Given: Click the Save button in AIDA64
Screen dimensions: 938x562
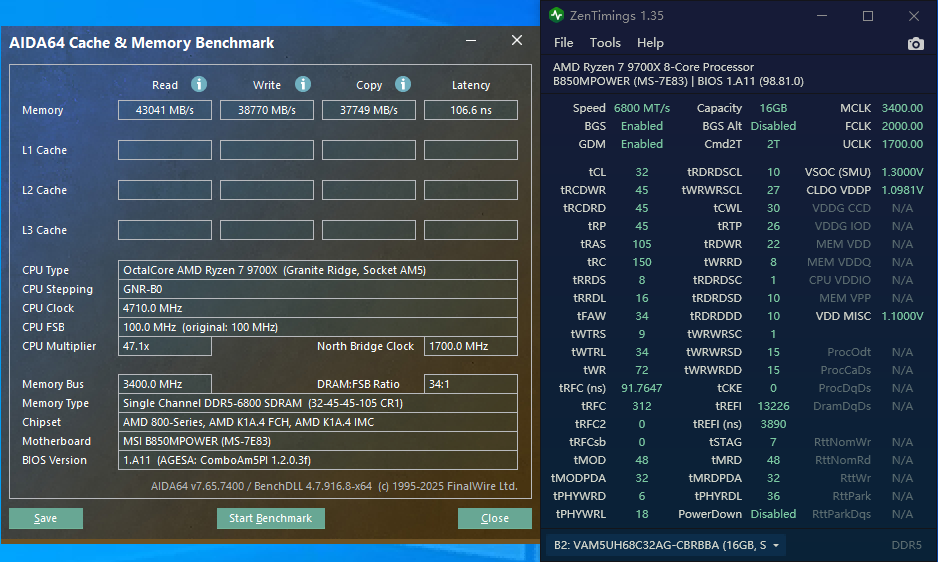Looking at the screenshot, I should pyautogui.click(x=45, y=518).
